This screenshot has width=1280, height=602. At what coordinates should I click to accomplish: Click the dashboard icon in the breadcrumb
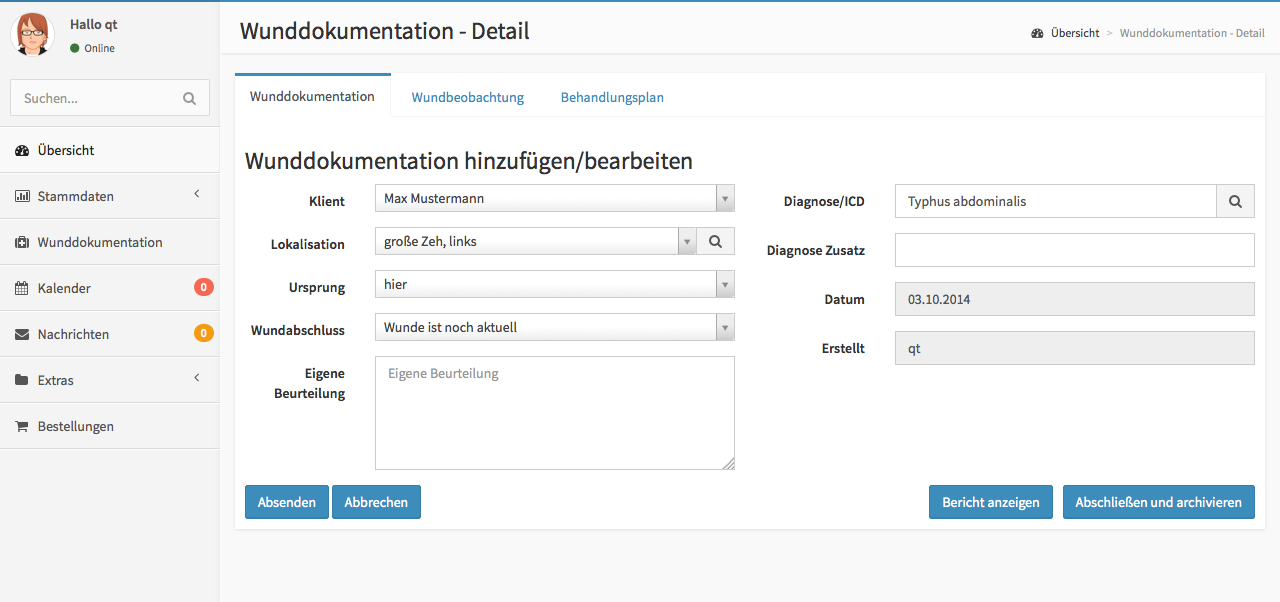point(1038,33)
